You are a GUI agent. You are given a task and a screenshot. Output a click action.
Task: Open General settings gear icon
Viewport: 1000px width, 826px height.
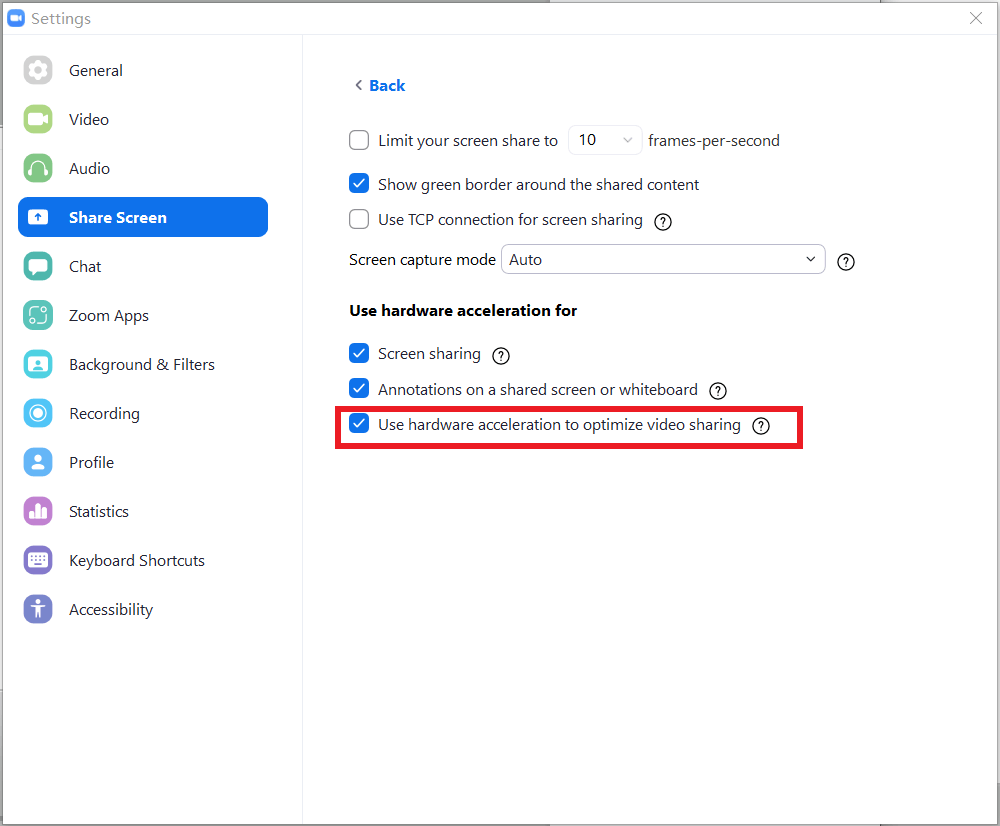click(x=38, y=70)
